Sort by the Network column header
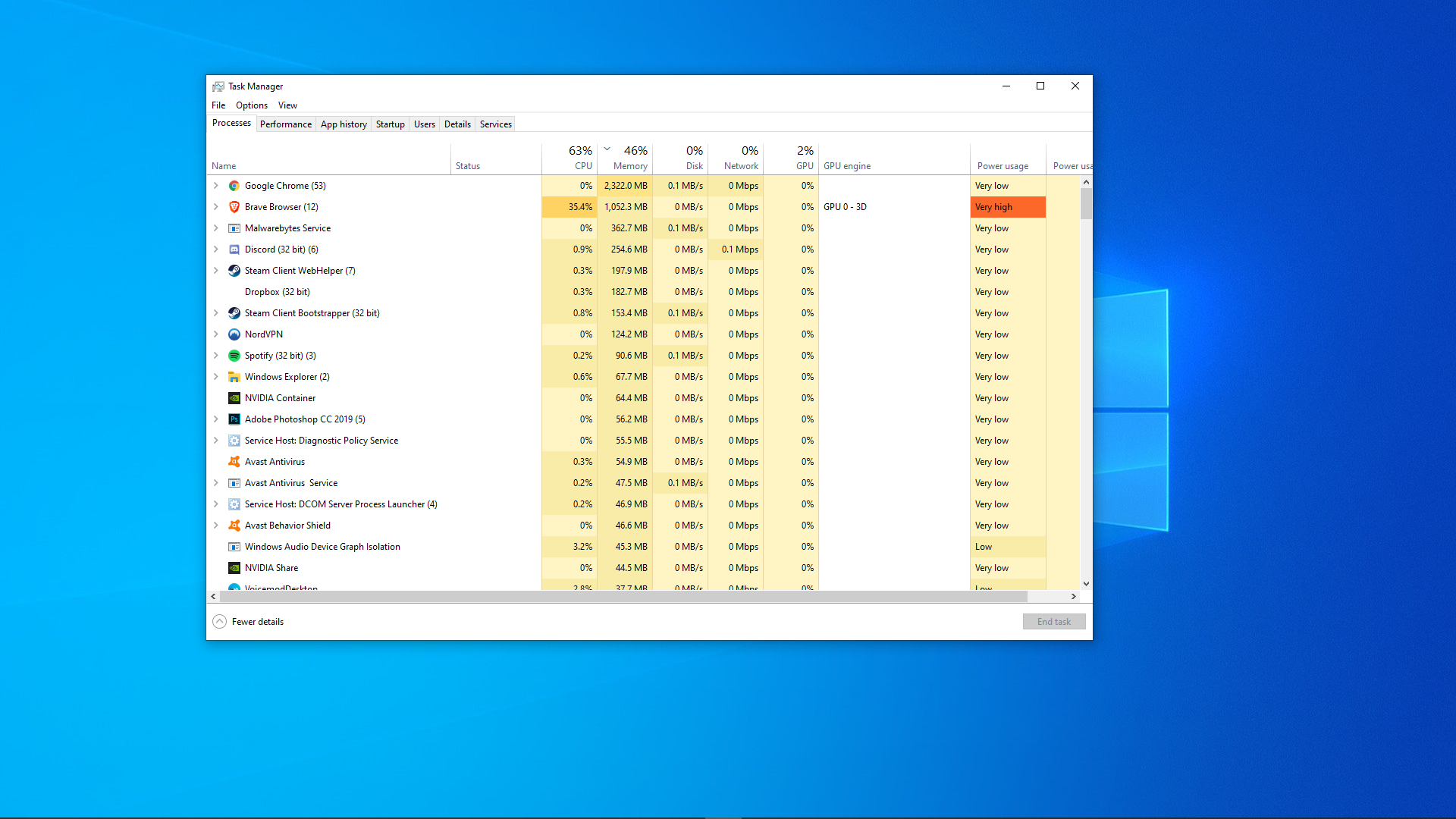The width and height of the screenshot is (1456, 819). [x=736, y=158]
